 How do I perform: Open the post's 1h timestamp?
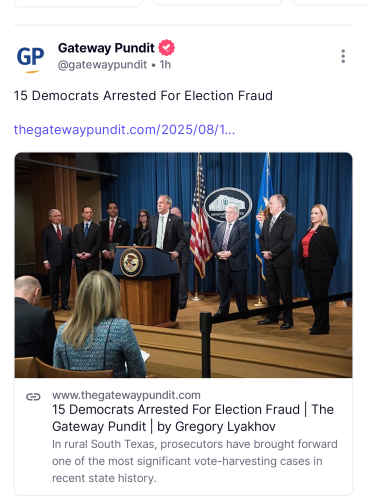click(165, 65)
